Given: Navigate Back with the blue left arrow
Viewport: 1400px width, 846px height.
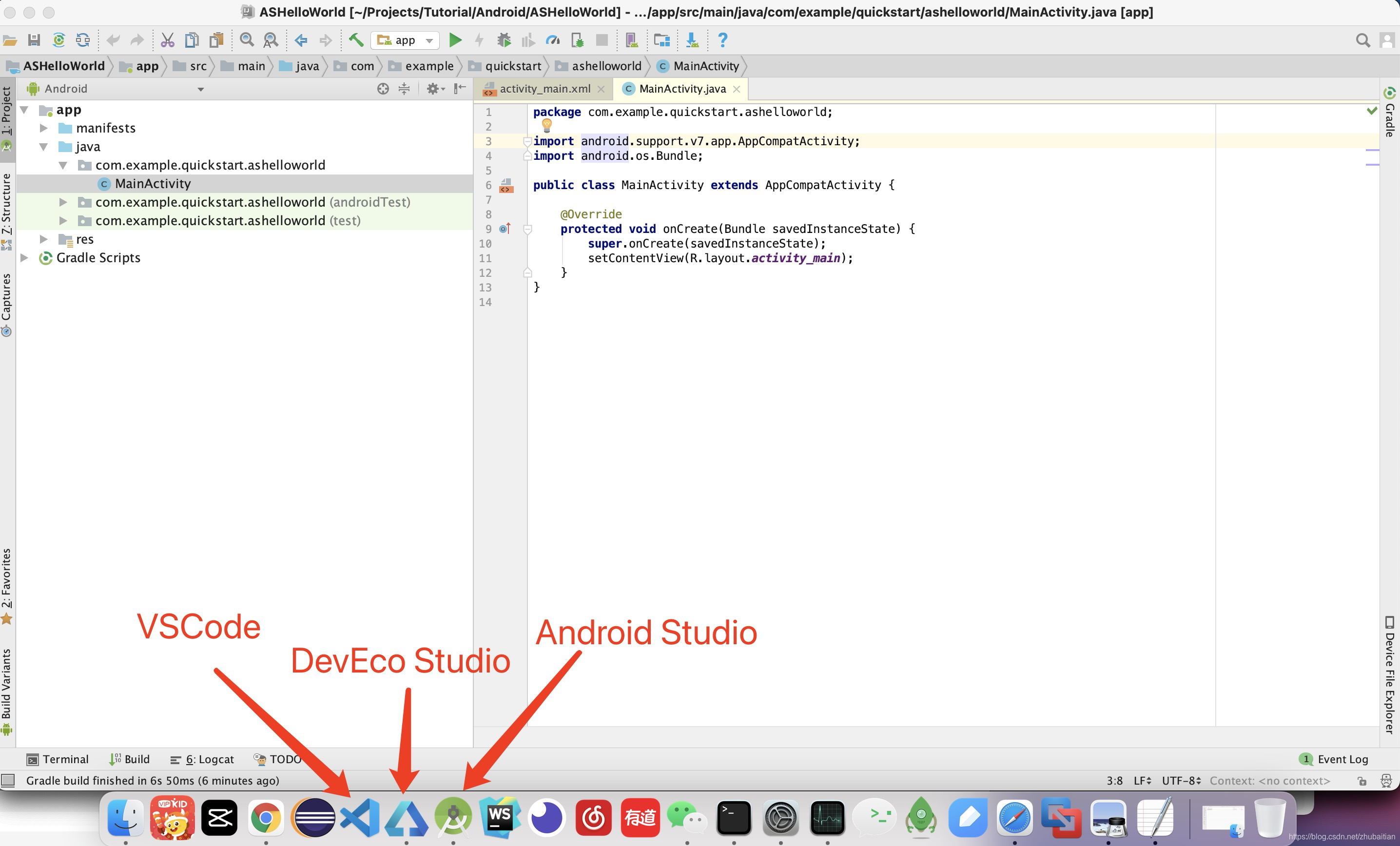Looking at the screenshot, I should [x=301, y=40].
